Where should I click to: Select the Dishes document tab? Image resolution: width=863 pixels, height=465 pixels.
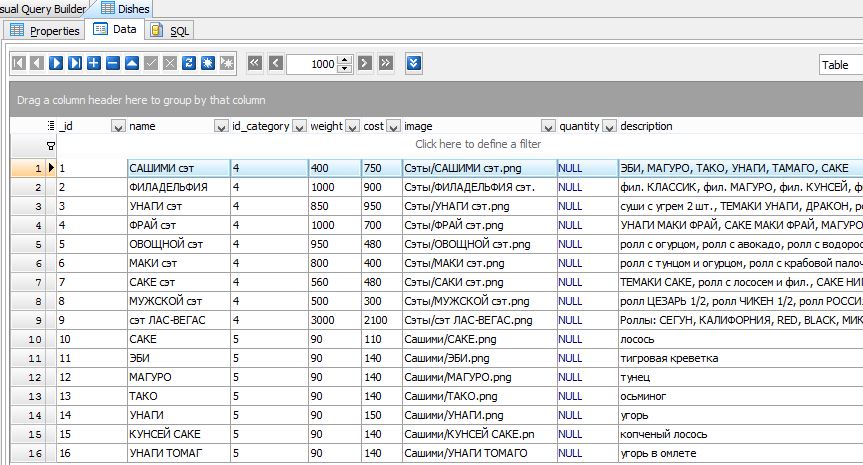(x=125, y=9)
